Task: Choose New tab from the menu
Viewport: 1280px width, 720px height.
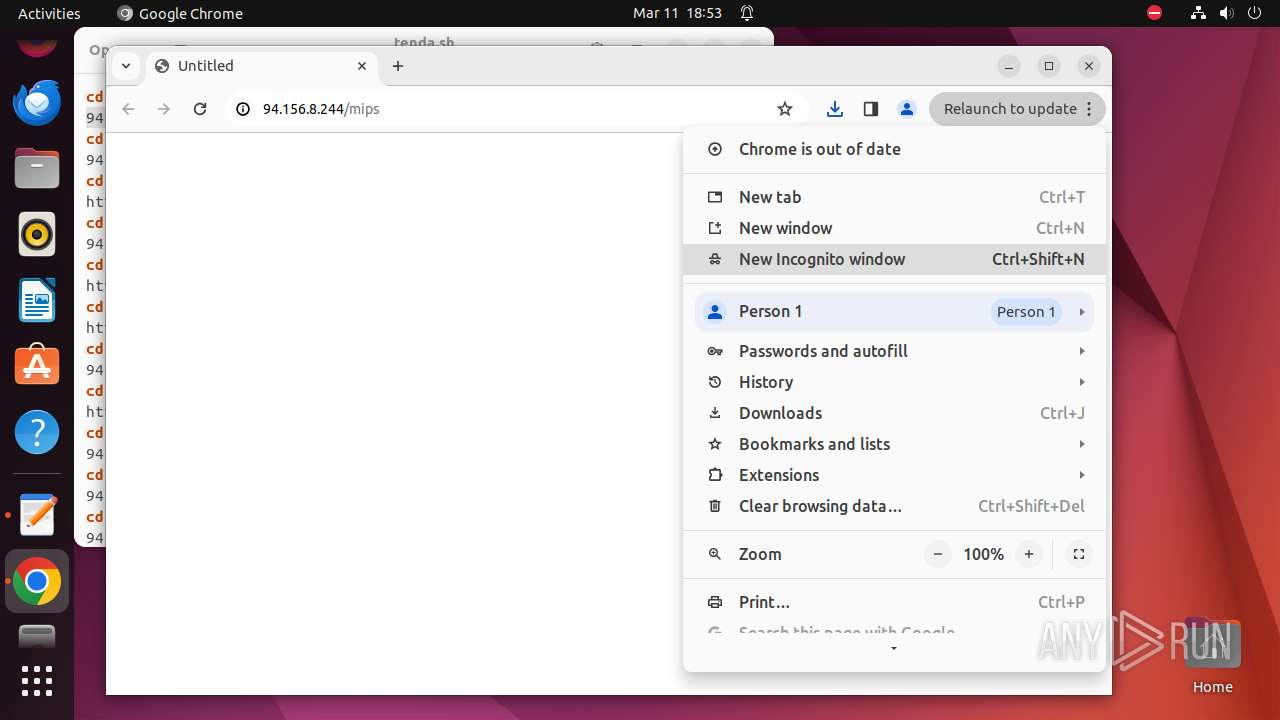Action: click(895, 197)
